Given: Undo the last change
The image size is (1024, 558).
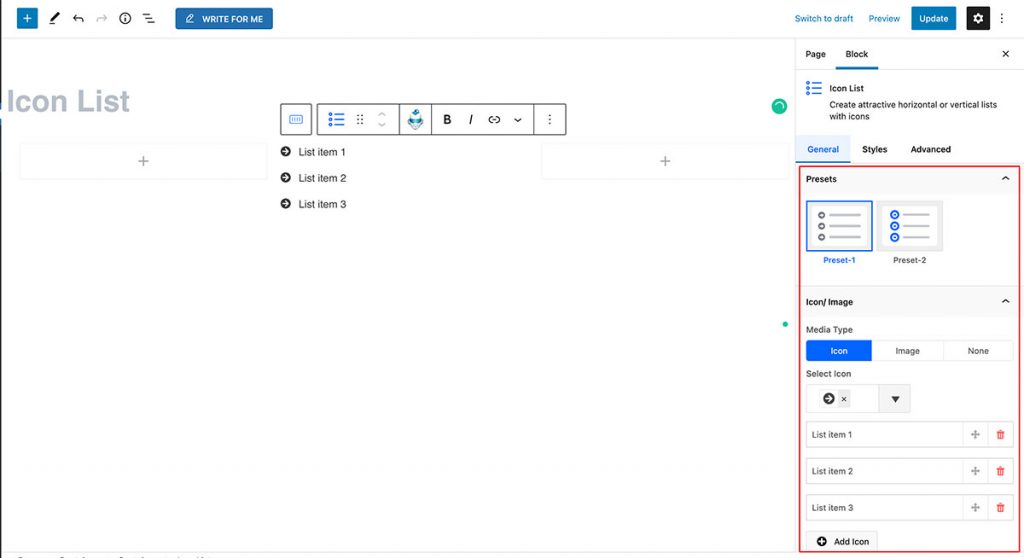Looking at the screenshot, I should point(78,18).
